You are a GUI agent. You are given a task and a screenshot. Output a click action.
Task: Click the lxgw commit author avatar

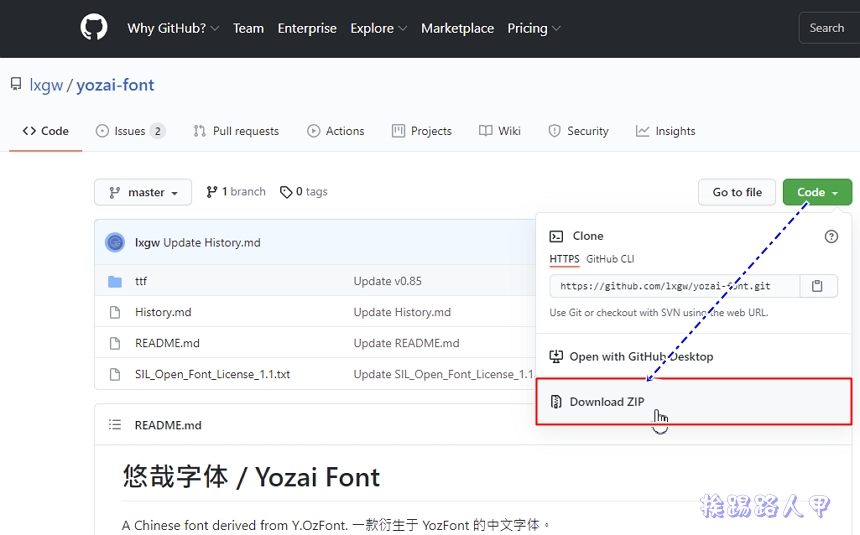[x=115, y=242]
